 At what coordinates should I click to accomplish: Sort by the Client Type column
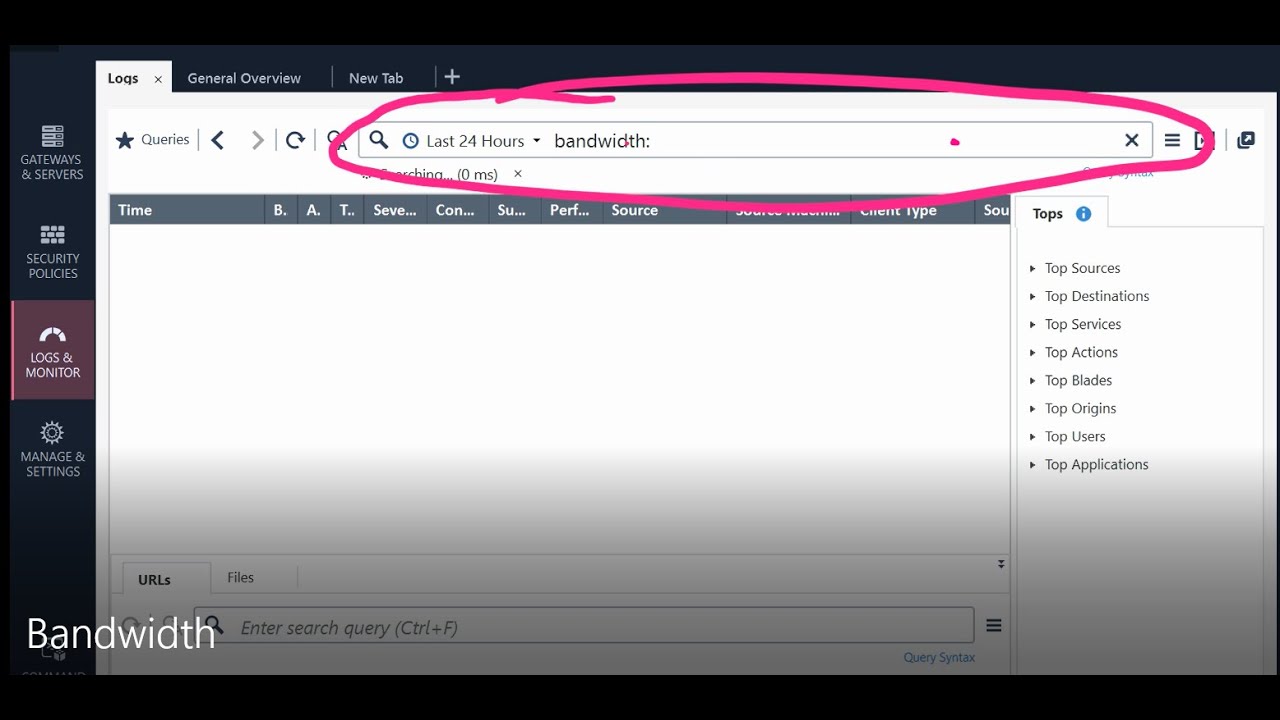[912, 210]
